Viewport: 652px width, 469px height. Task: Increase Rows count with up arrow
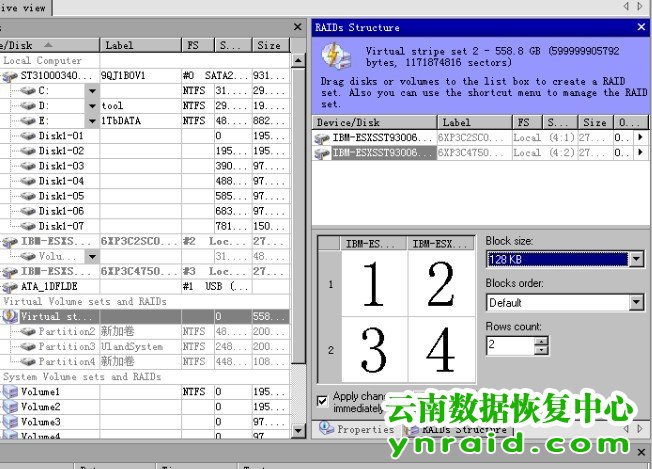coord(542,340)
